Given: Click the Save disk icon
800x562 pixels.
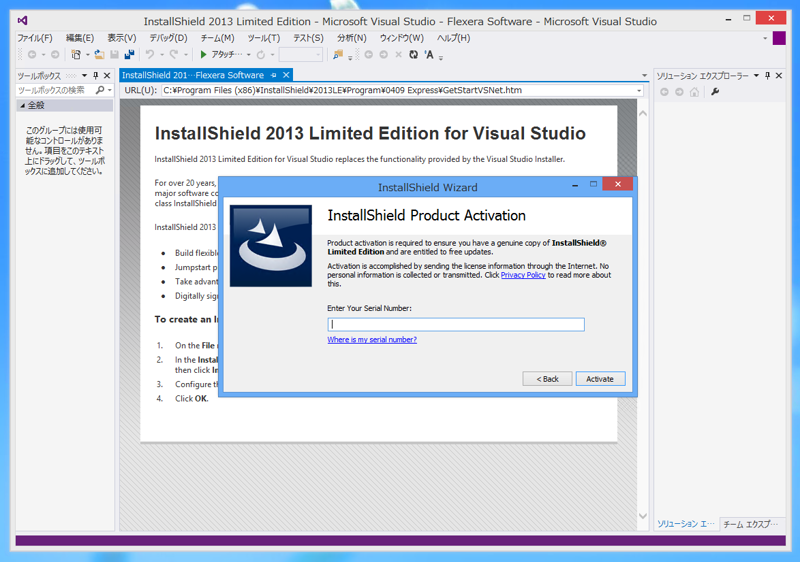Looking at the screenshot, I should pos(114,55).
